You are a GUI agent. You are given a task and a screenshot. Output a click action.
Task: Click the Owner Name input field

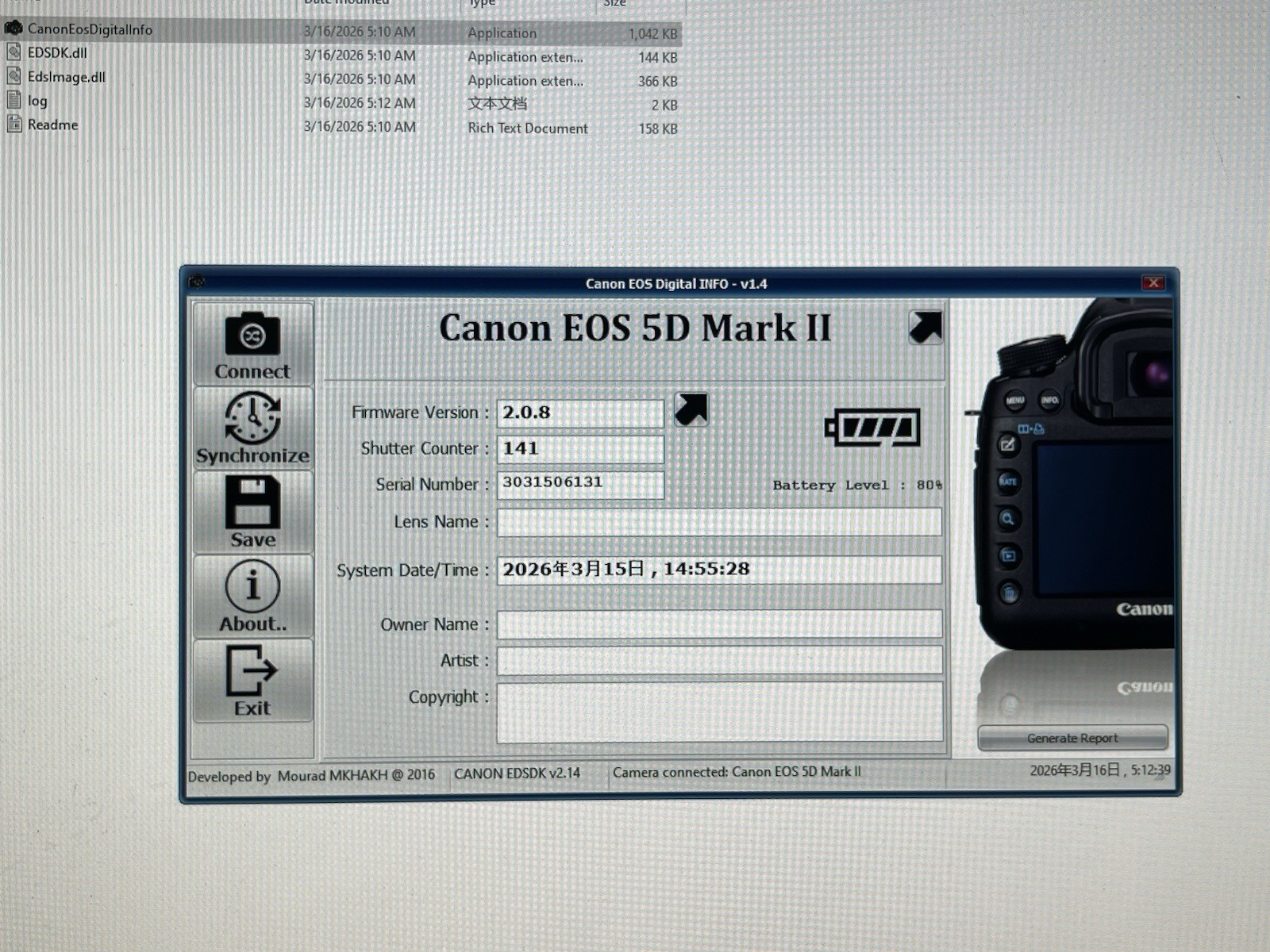pyautogui.click(x=719, y=624)
